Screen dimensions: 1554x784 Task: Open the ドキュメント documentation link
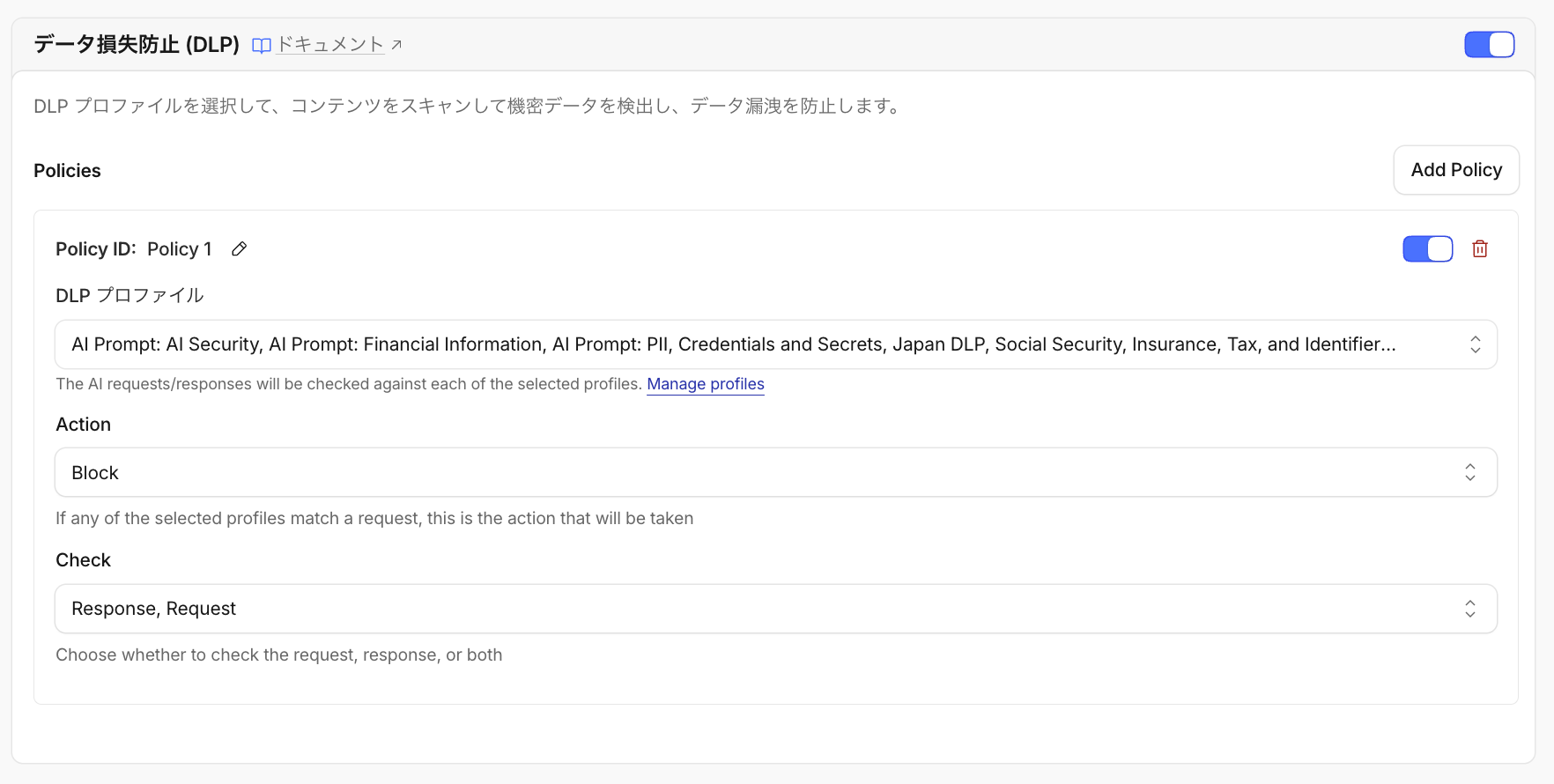point(330,44)
